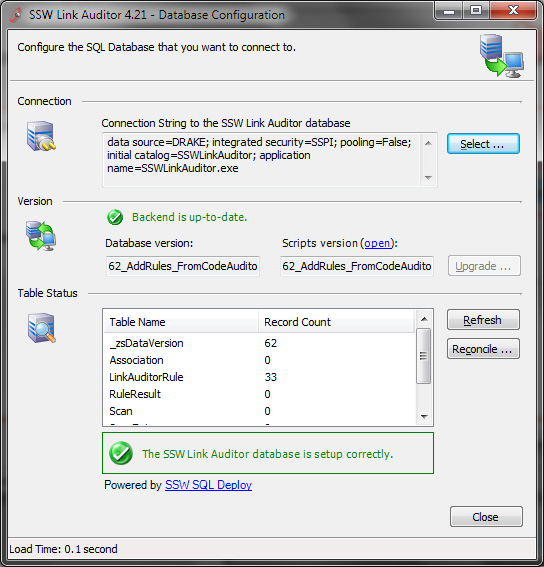Select the Scan table row

coord(259,411)
